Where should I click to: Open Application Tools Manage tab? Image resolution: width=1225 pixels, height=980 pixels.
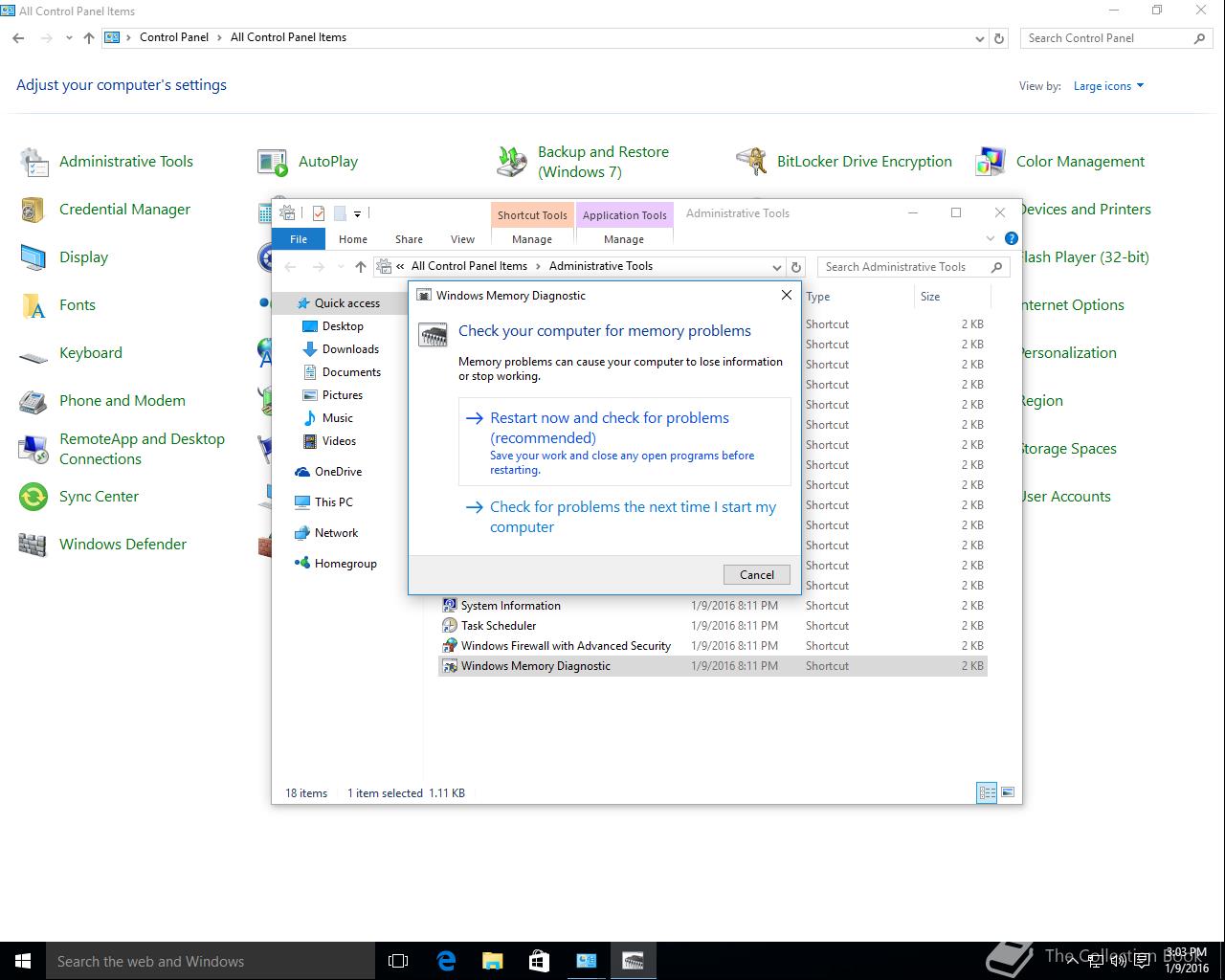(x=624, y=239)
